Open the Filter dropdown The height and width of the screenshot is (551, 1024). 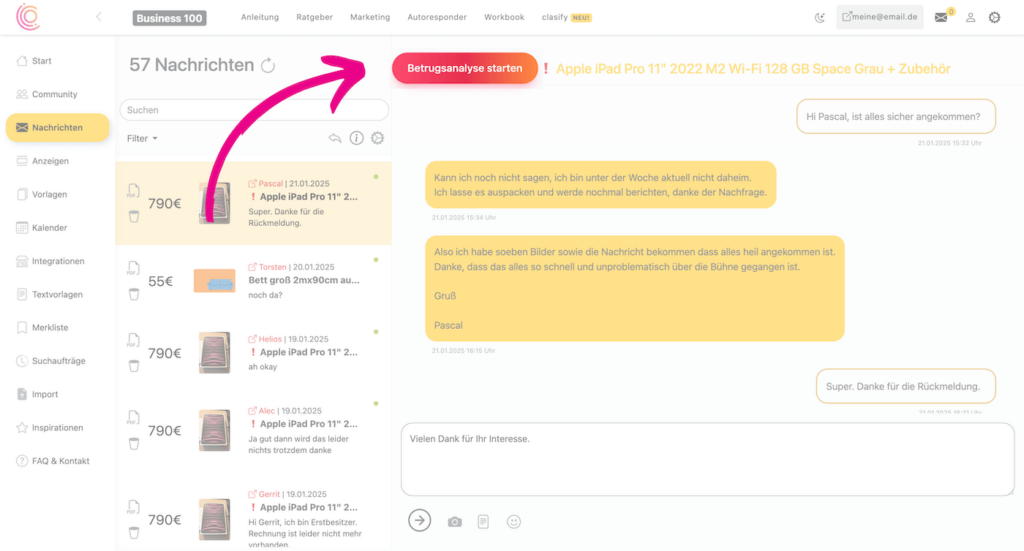coord(142,138)
